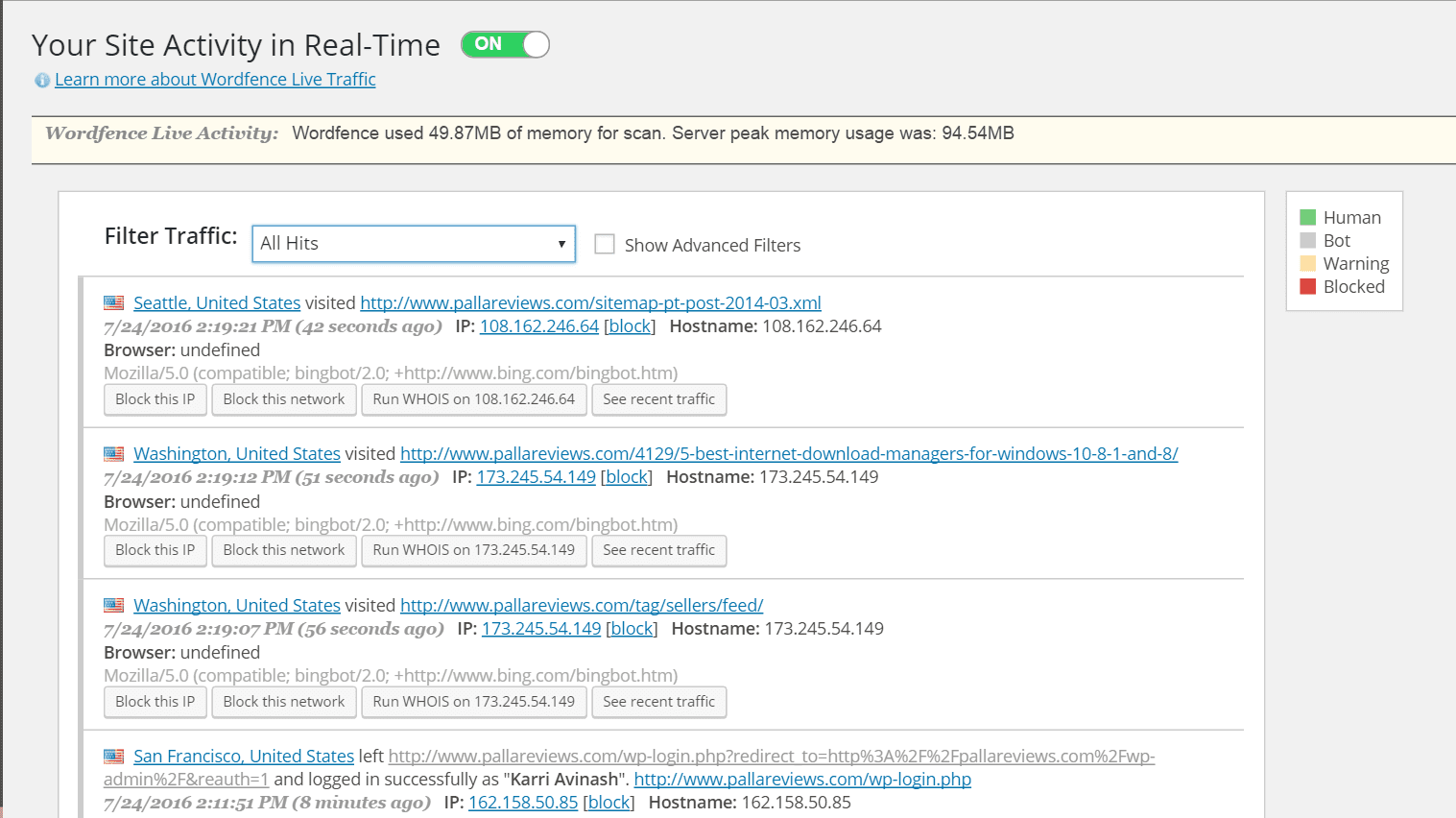Viewport: 1456px width, 818px height.
Task: Block this network in sellers/feed entry
Action: [284, 702]
